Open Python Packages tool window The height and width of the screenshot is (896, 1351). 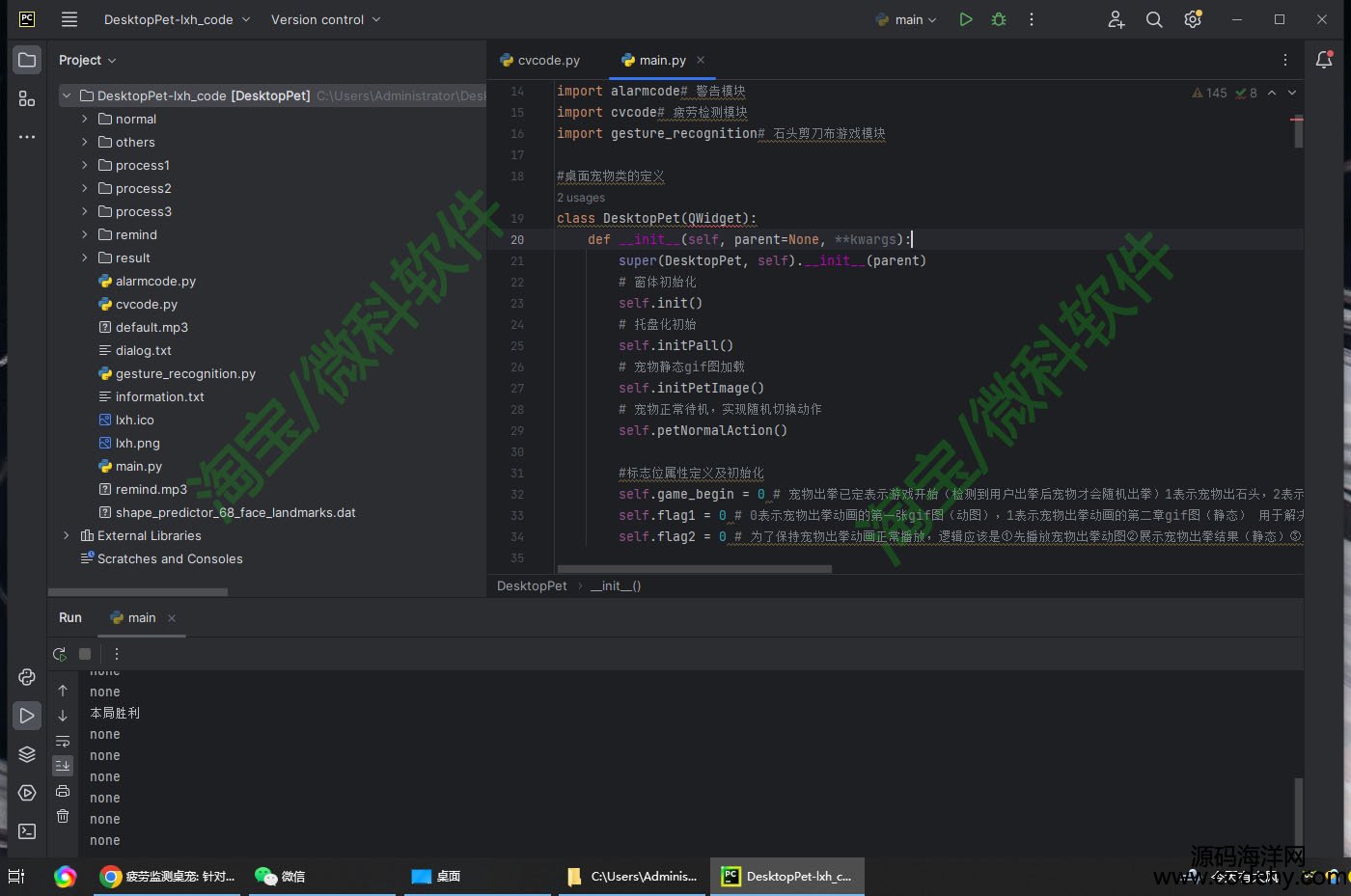[27, 754]
